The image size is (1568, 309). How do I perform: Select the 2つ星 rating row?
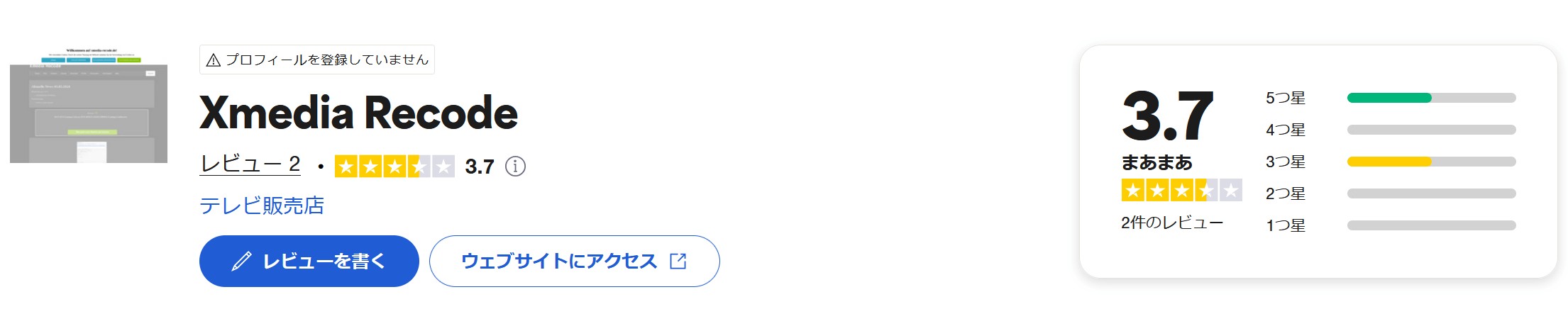1391,193
